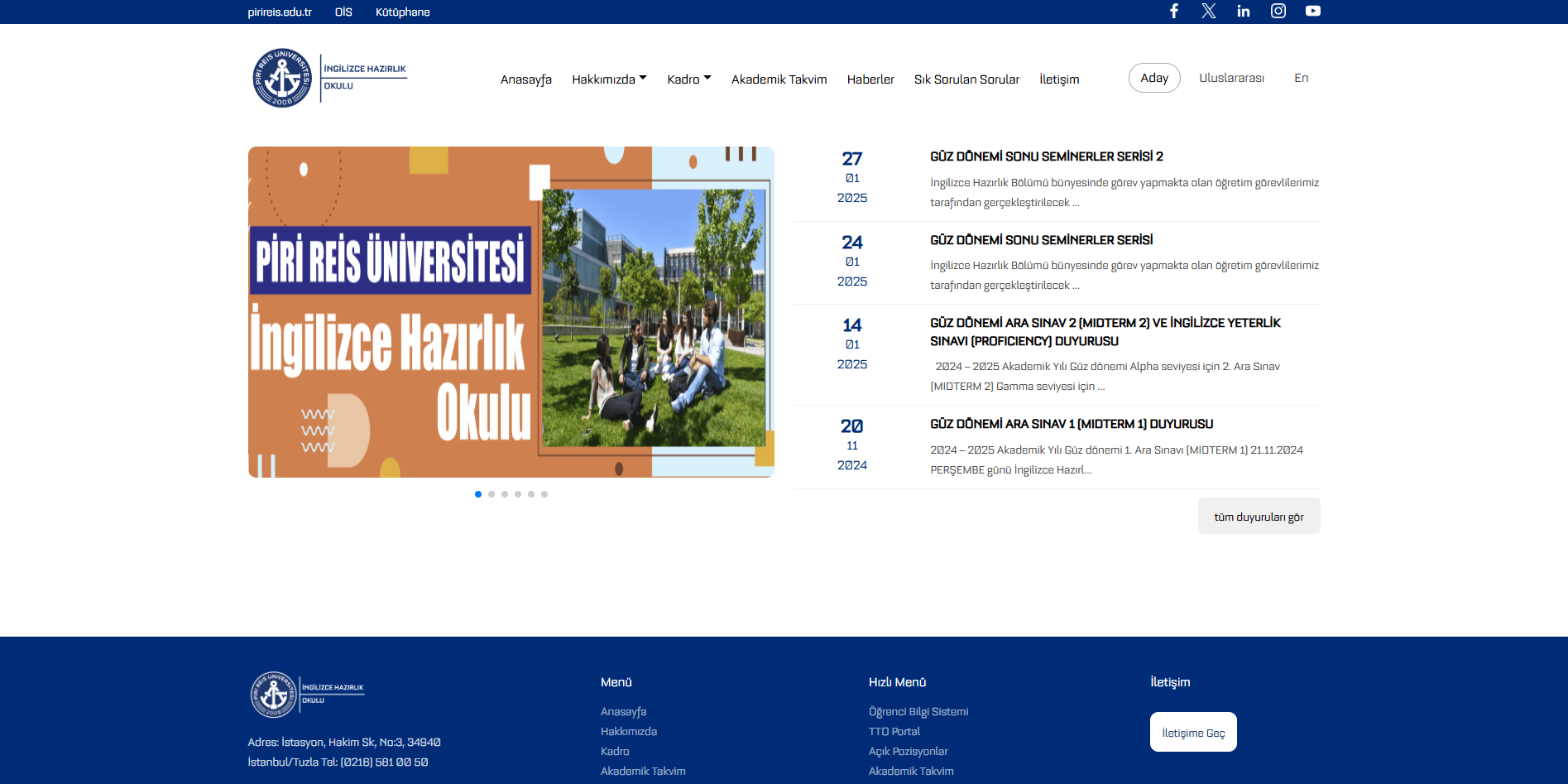Open the X (Twitter) icon in top bar
1568x784 pixels.
tap(1209, 11)
